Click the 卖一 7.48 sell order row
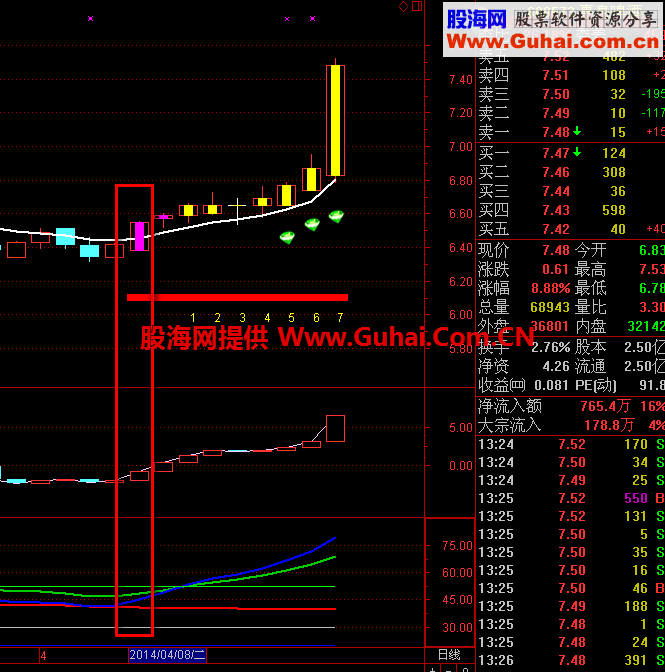 pos(571,132)
